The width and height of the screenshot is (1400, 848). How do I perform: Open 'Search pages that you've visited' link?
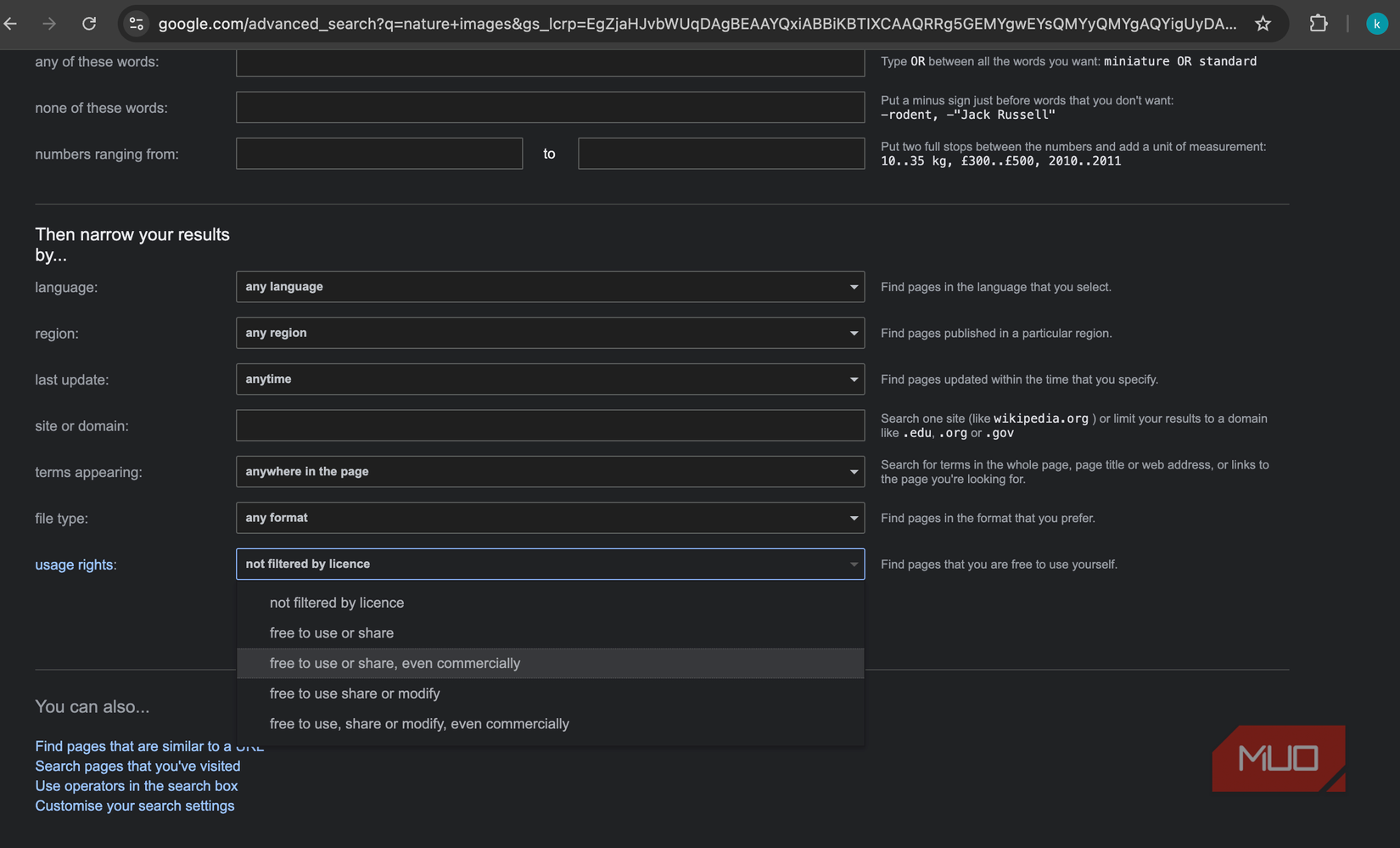(x=137, y=767)
